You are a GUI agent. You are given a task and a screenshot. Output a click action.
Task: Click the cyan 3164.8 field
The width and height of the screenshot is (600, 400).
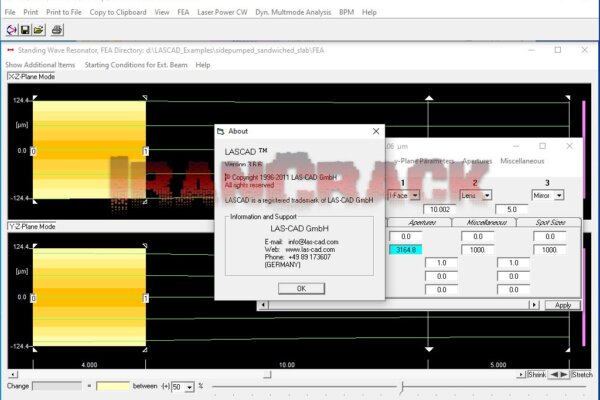(406, 250)
